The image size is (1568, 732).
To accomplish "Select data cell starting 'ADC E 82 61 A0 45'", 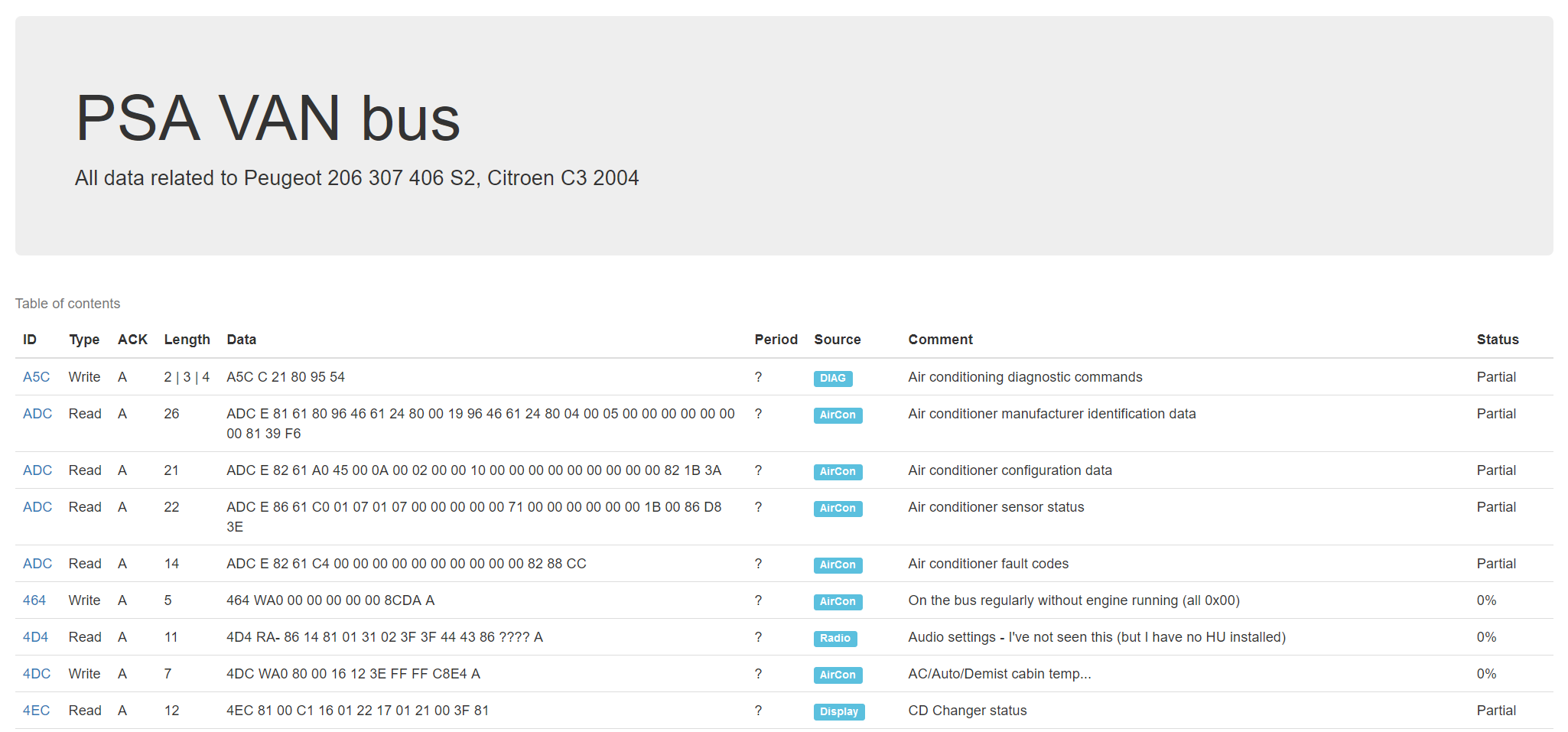I will [474, 470].
